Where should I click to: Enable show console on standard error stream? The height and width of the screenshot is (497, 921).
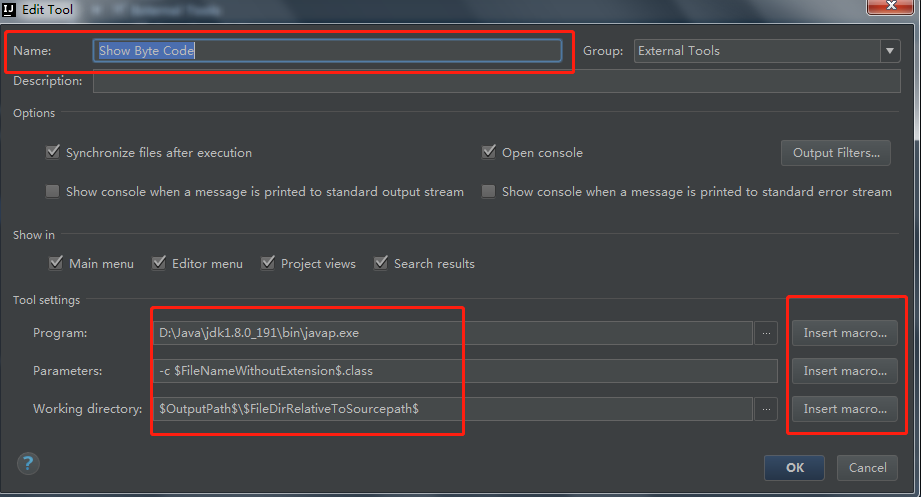point(489,192)
